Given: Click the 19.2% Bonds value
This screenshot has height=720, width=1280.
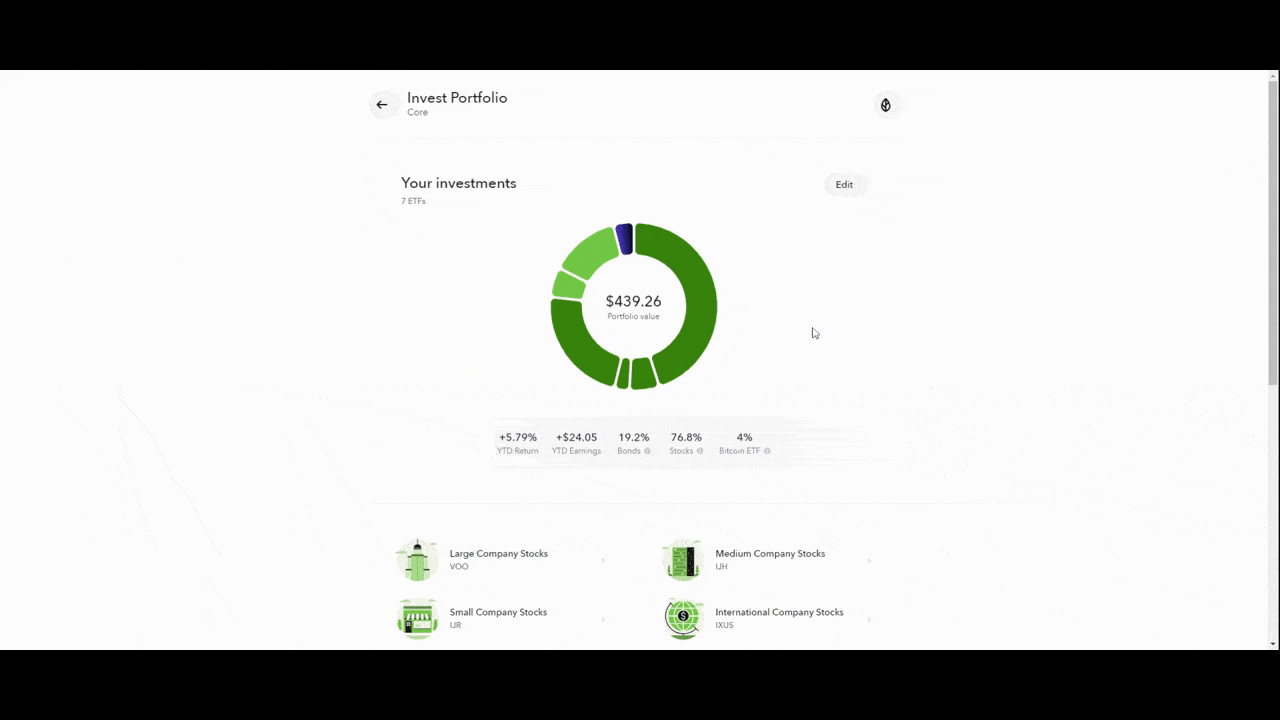Looking at the screenshot, I should click(633, 437).
